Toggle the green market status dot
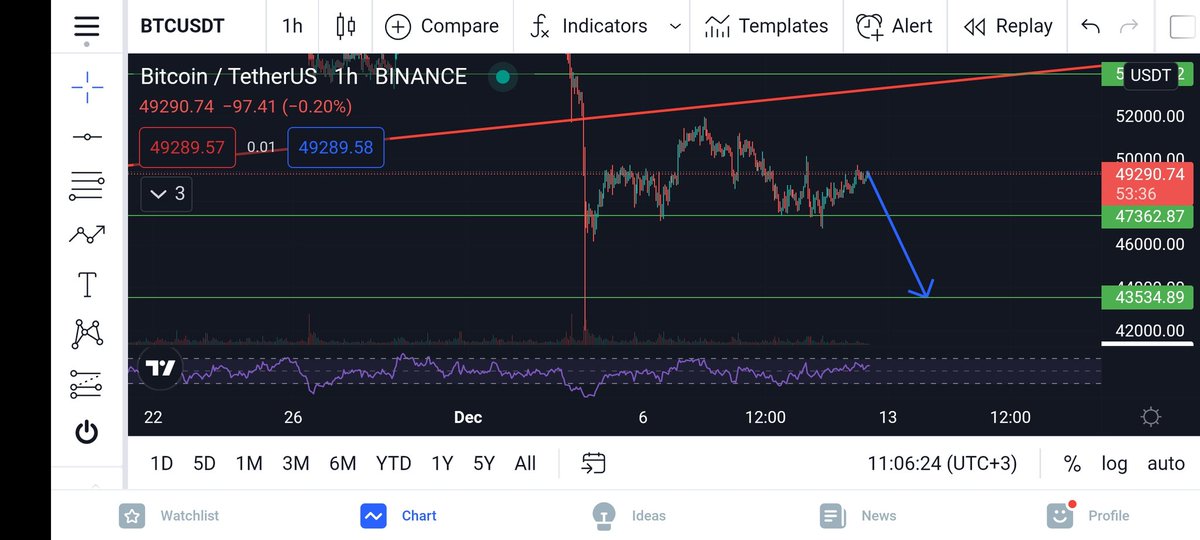Viewport: 1200px width, 540px height. 503,76
